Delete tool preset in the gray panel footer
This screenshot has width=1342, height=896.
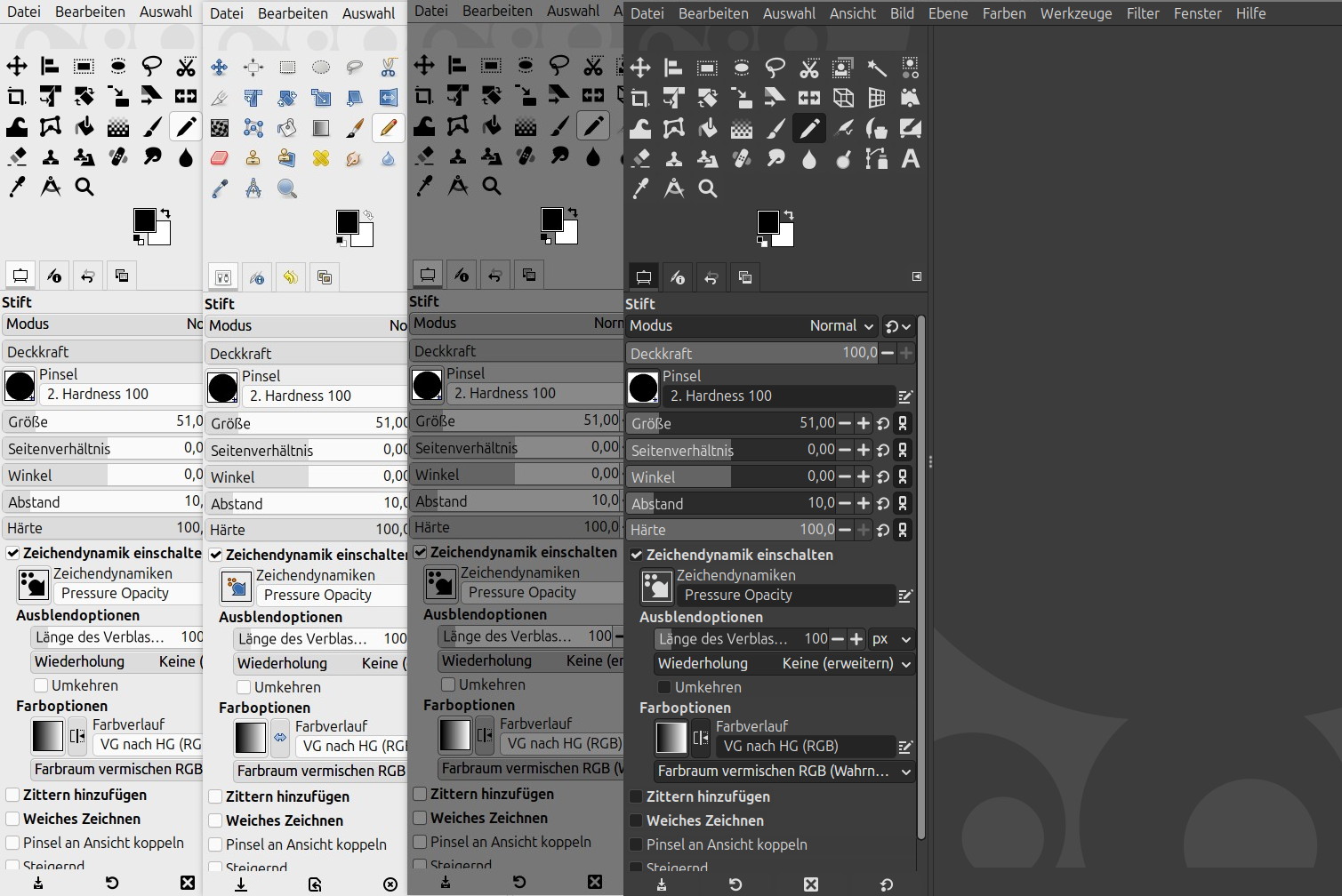(595, 882)
